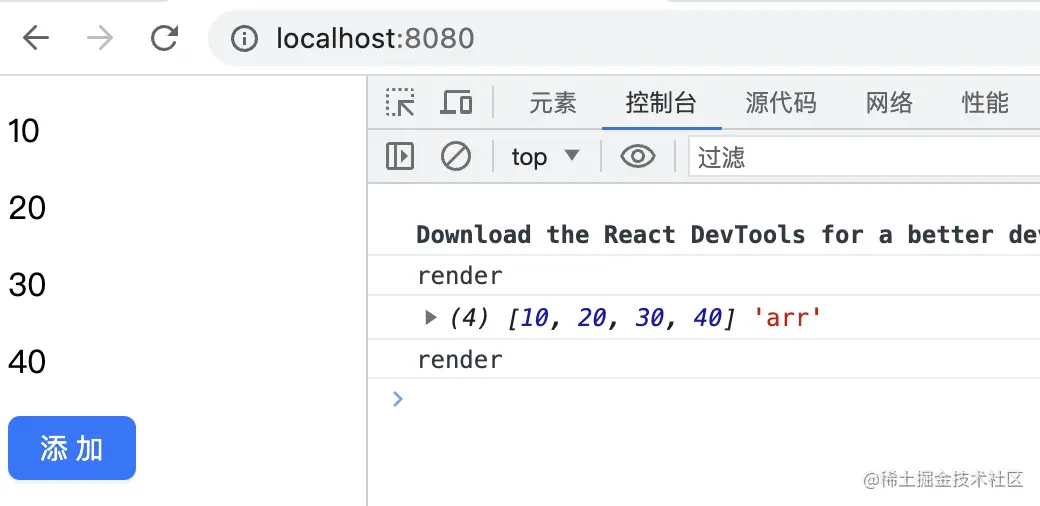The height and width of the screenshot is (506, 1040).
Task: Focus the console prompt chevron
Action: pos(397,399)
